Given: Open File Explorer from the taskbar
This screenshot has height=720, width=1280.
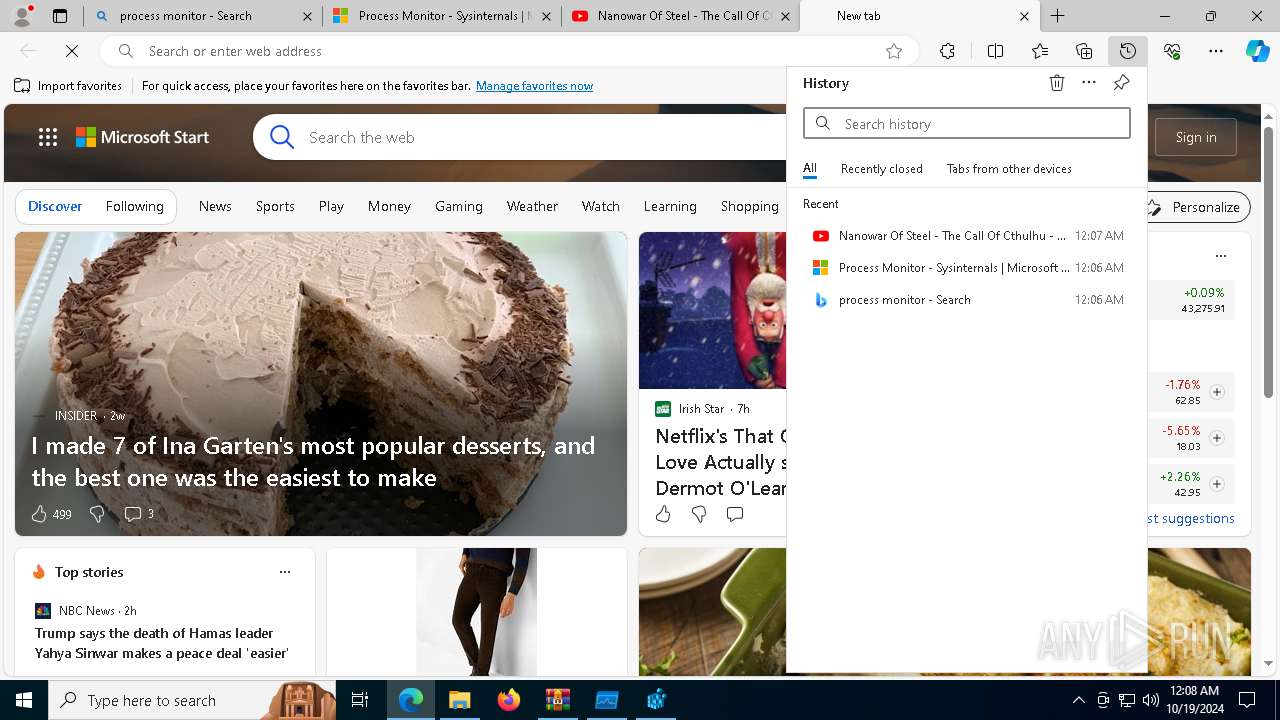Looking at the screenshot, I should pyautogui.click(x=460, y=700).
